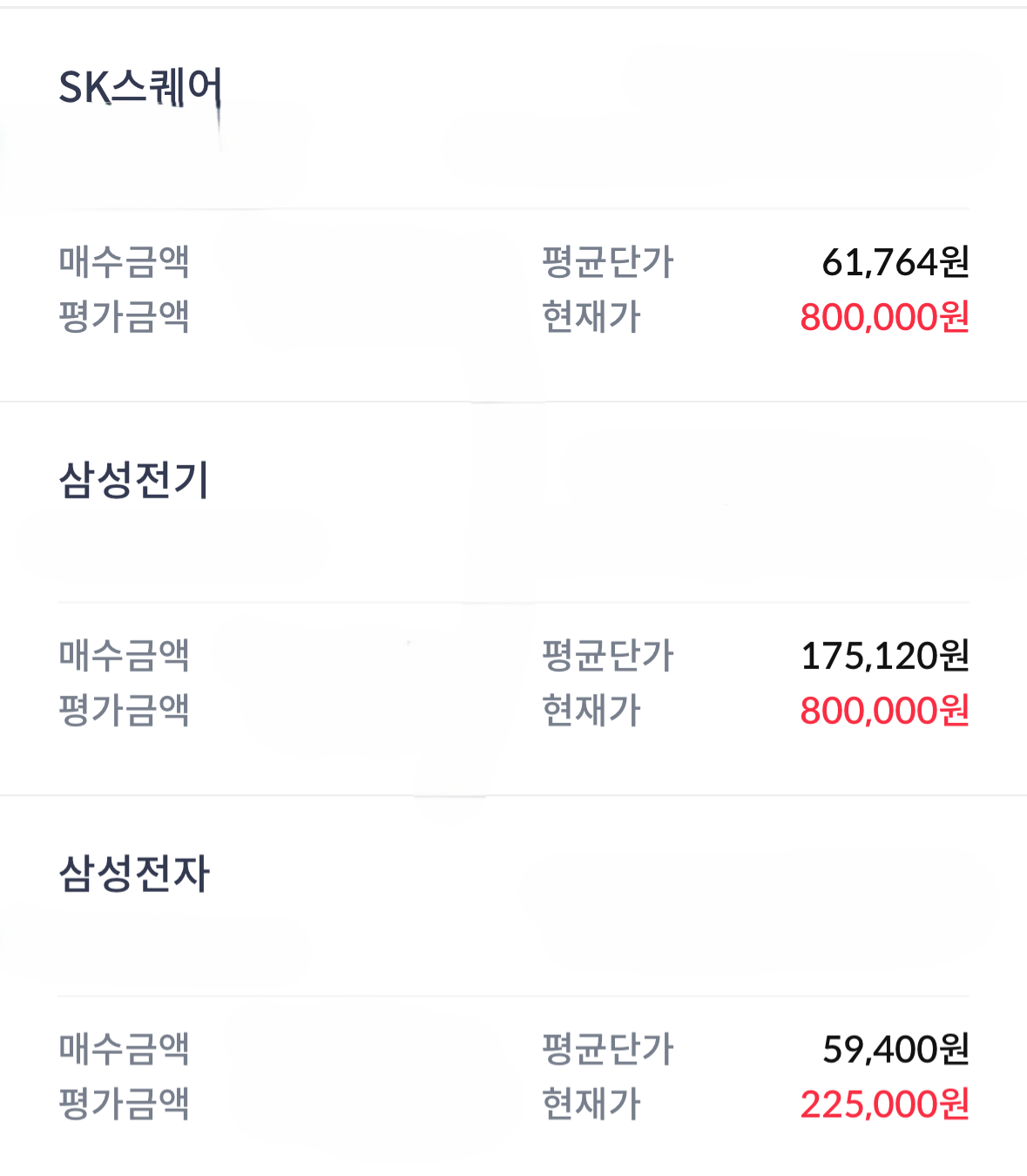Click the 59,400원 average price value
The image size is (1027, 1176).
pyautogui.click(x=895, y=1049)
